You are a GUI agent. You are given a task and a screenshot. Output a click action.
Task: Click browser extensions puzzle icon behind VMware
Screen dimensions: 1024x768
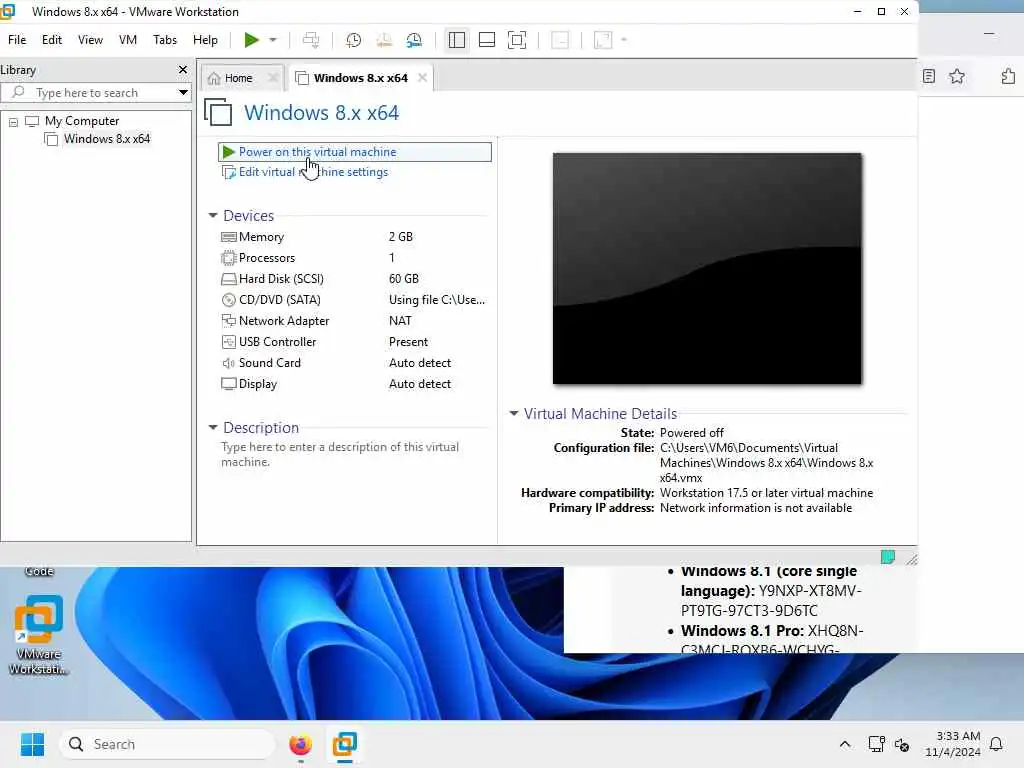tap(1008, 76)
